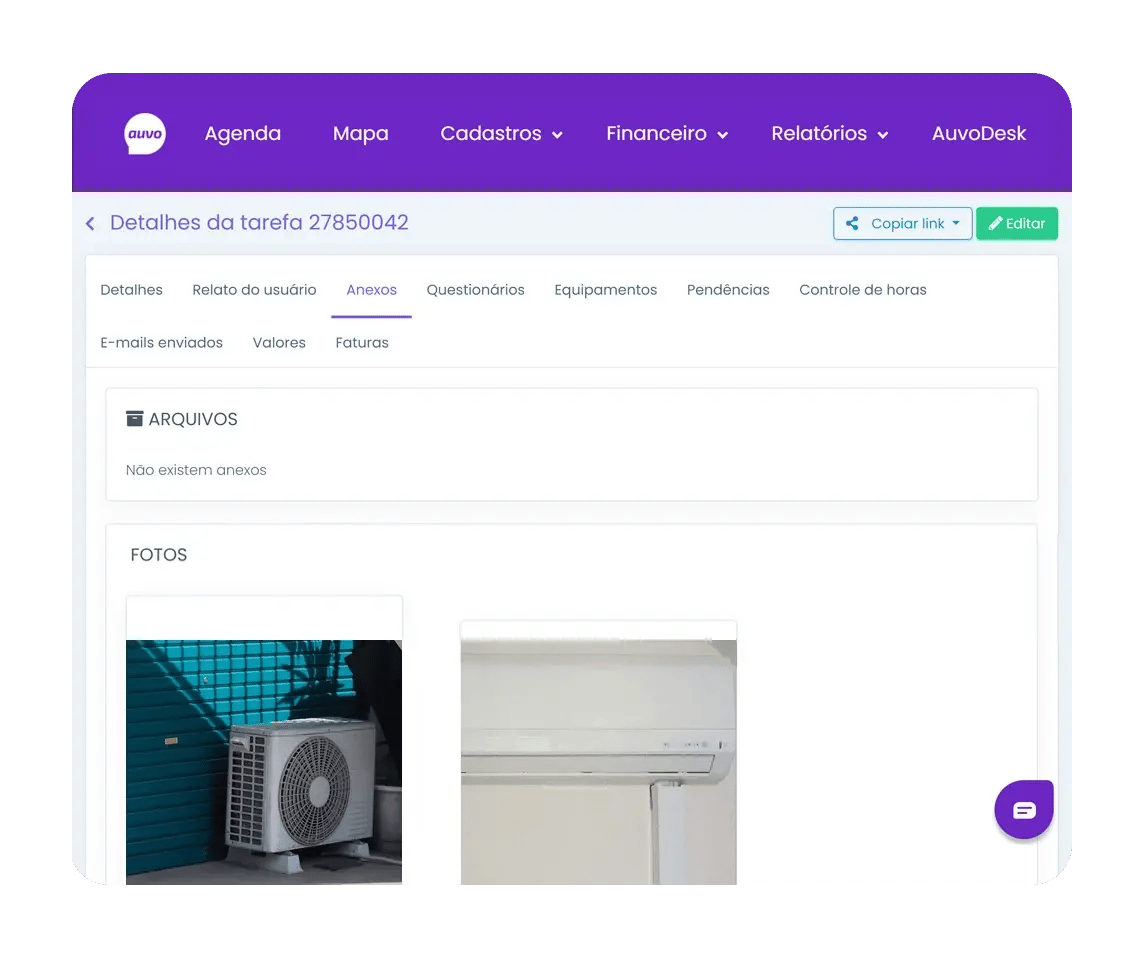Screen dimensions: 1144x958
Task: Expand the Cadastros dropdown menu
Action: click(501, 134)
